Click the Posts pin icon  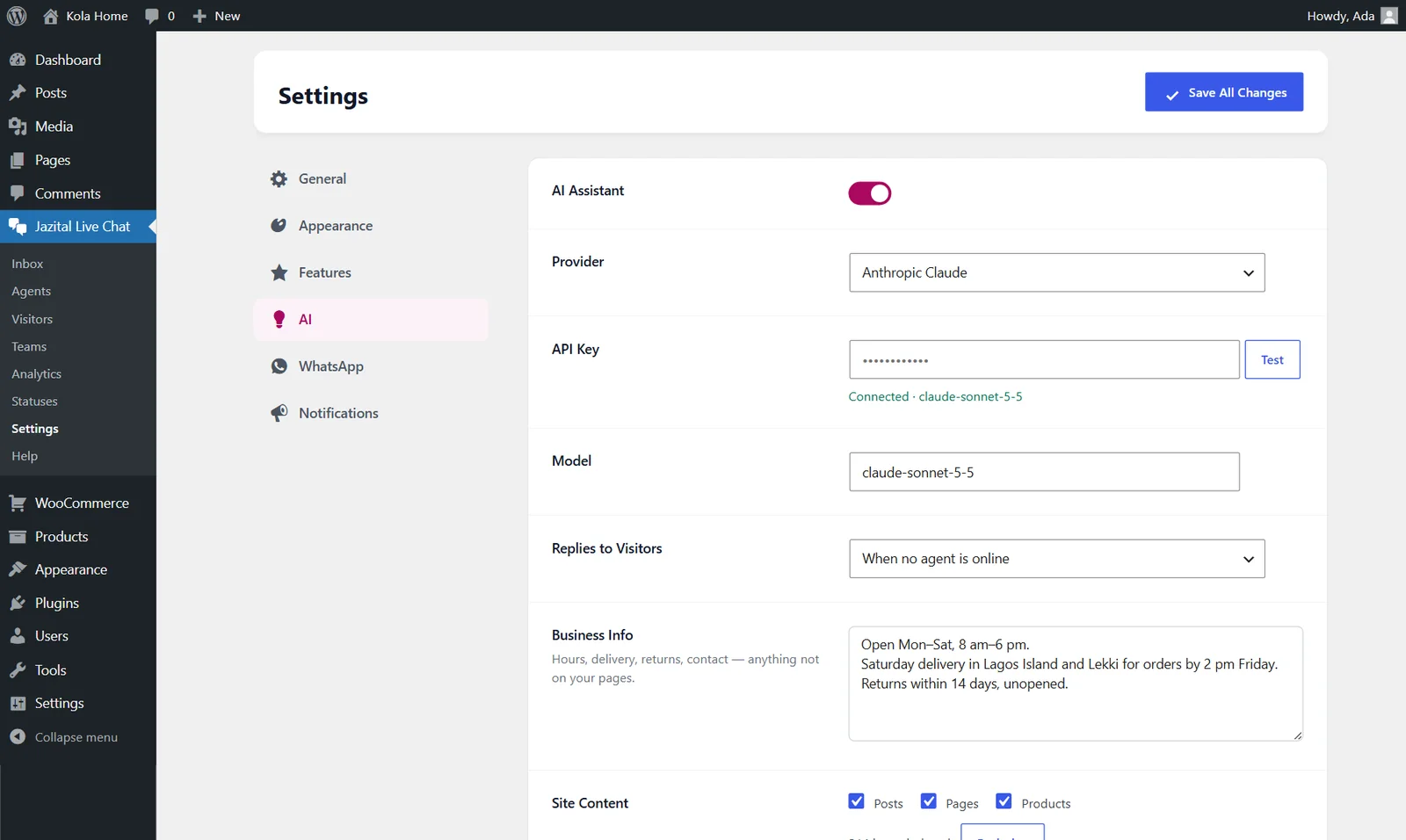18,93
